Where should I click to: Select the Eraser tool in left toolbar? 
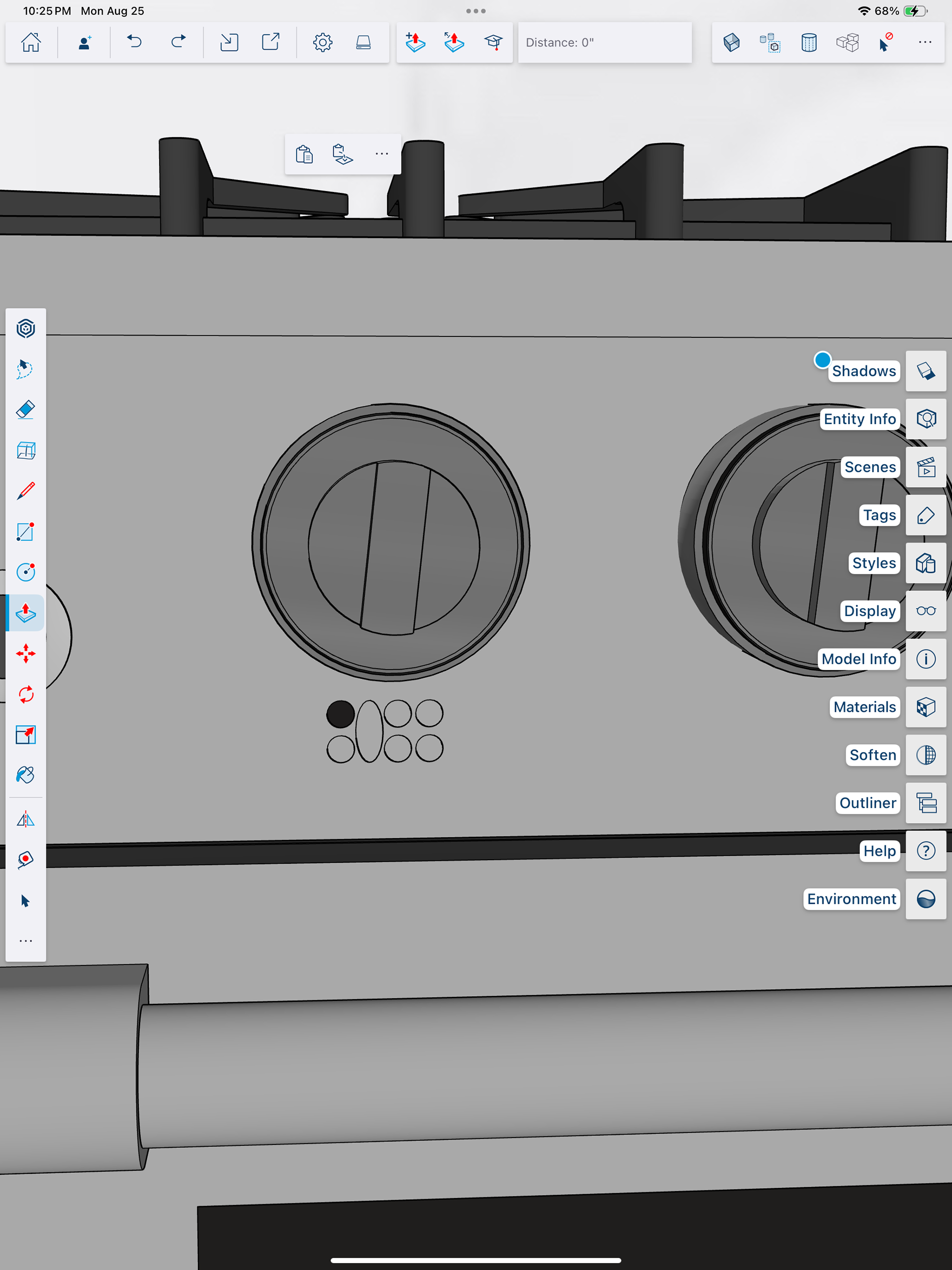(26, 410)
